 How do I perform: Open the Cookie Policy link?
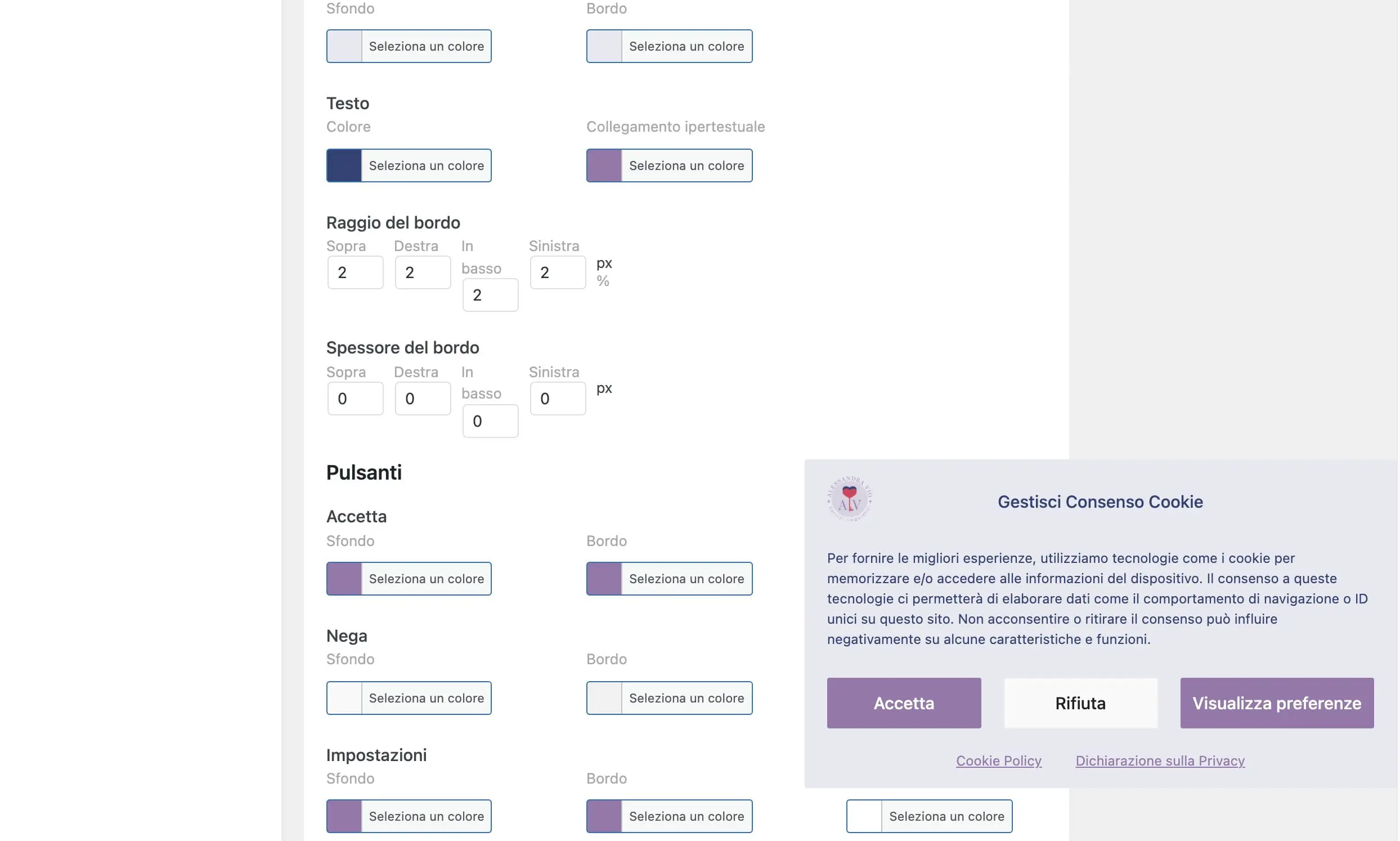coord(998,761)
